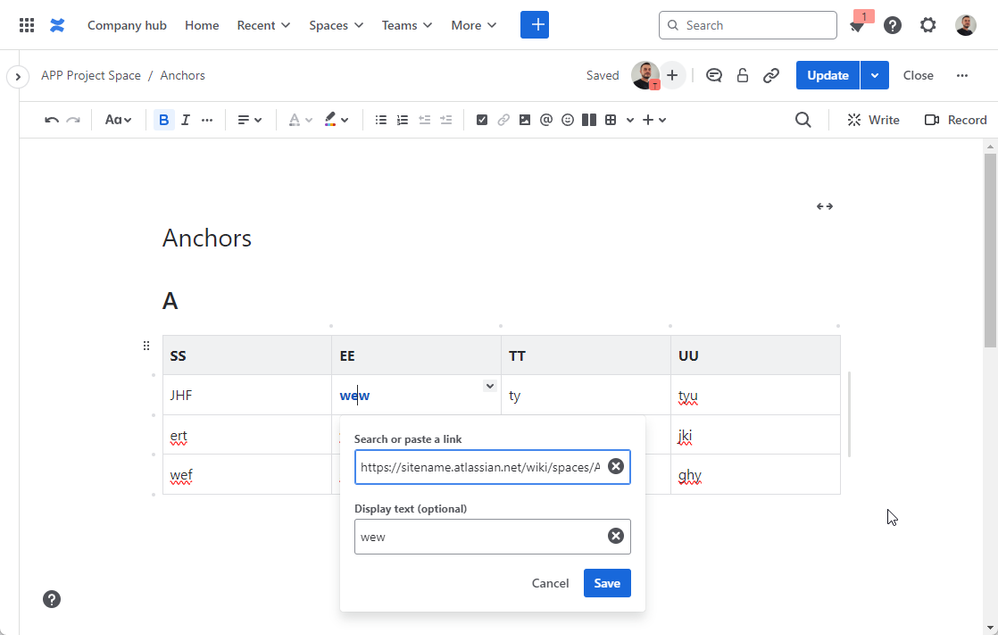Open the app switcher grid icon
Screen dimensions: 998x635
pyautogui.click(x=27, y=25)
